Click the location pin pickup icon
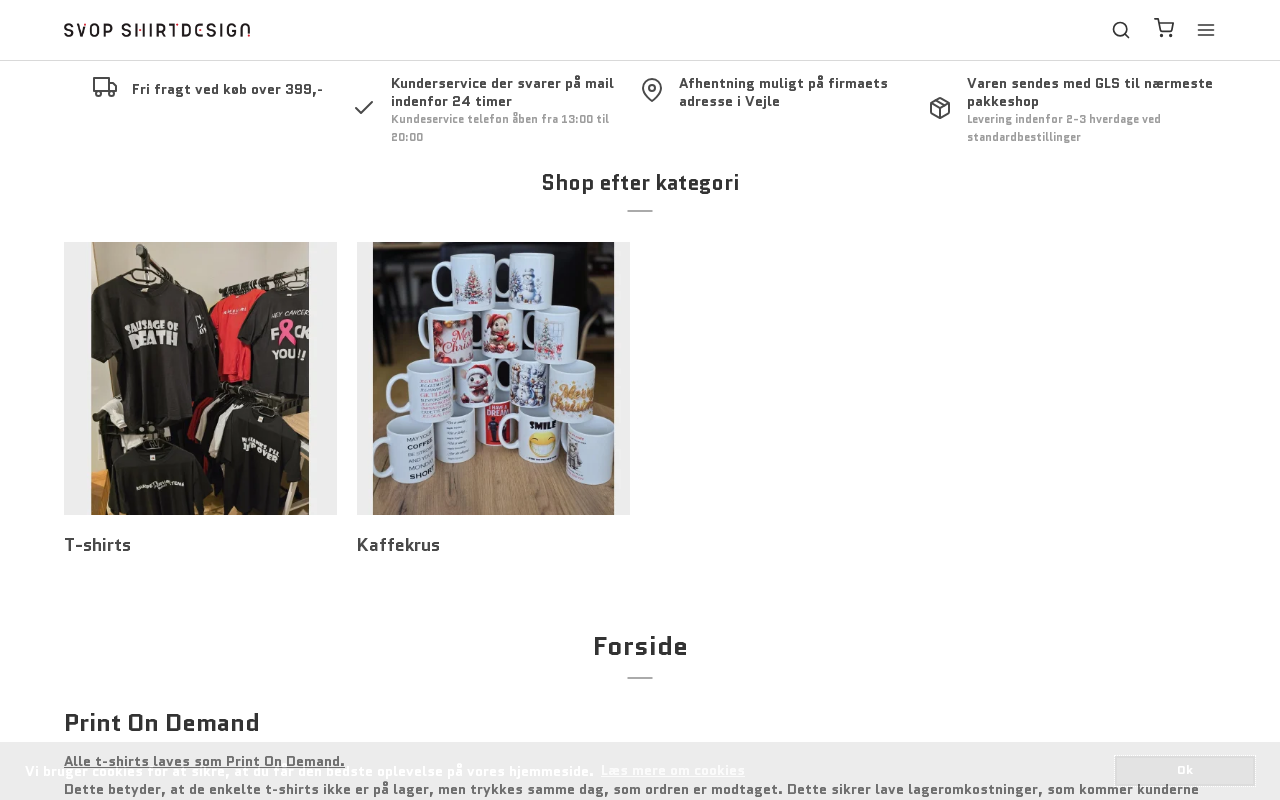1280x800 pixels. [652, 90]
